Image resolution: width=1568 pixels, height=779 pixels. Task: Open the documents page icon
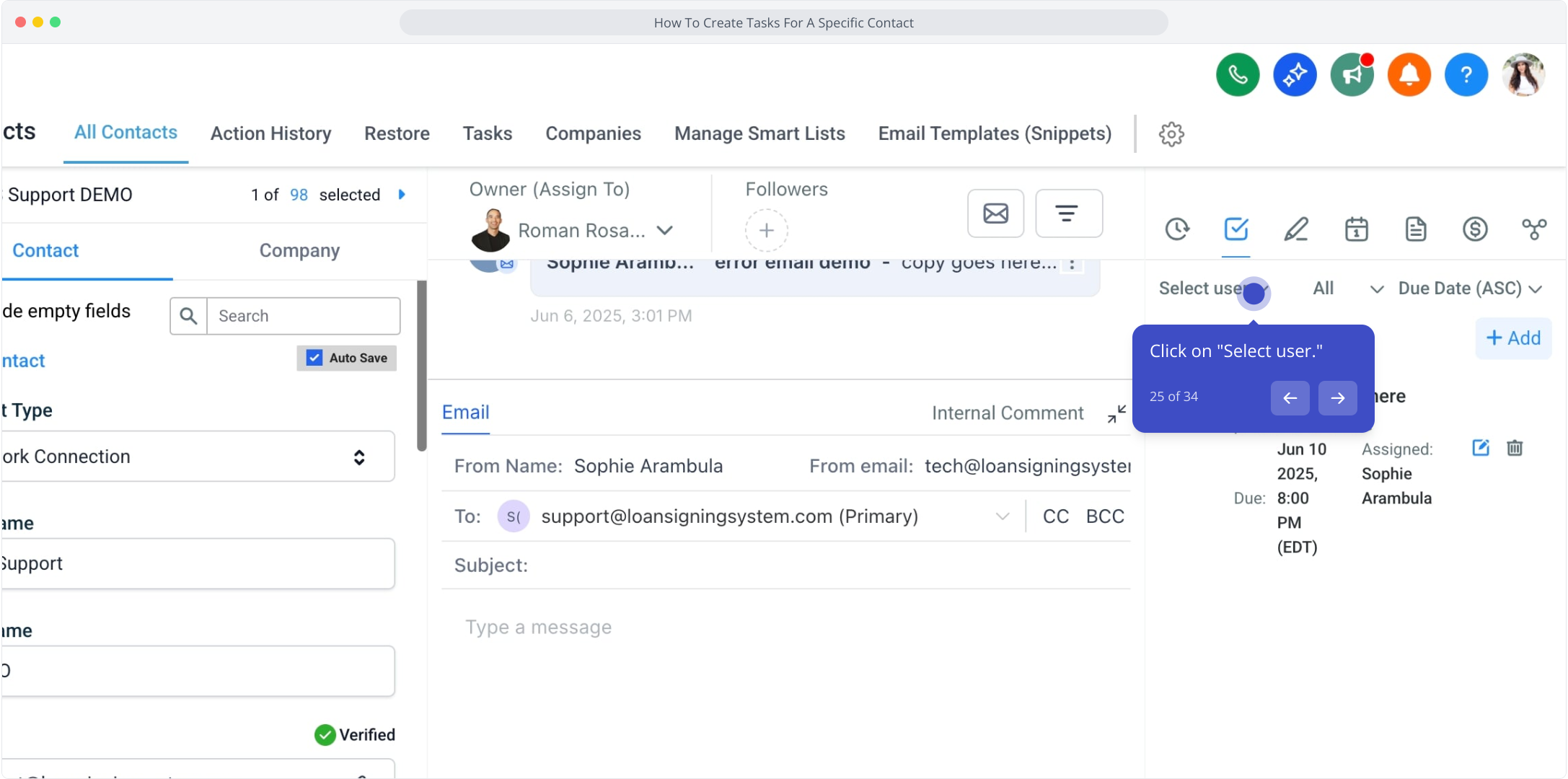click(x=1416, y=229)
